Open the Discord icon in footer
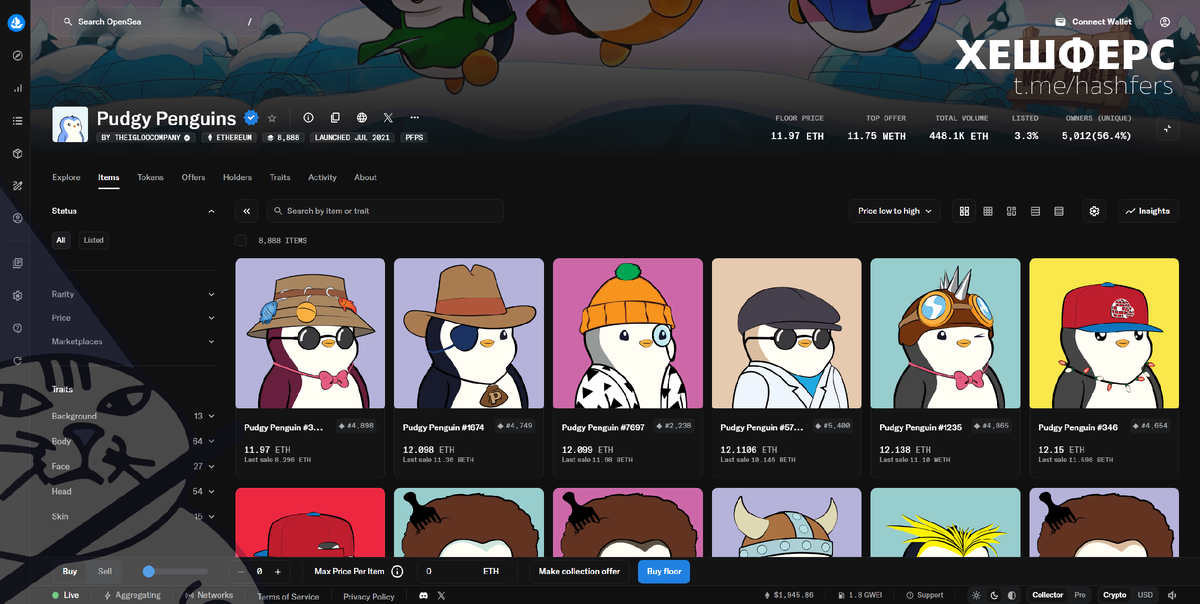This screenshot has height=604, width=1200. pos(423,595)
